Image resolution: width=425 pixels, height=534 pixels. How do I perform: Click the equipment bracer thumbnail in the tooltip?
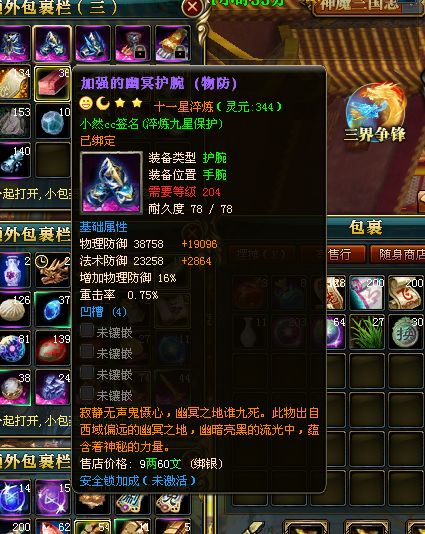[x=111, y=183]
